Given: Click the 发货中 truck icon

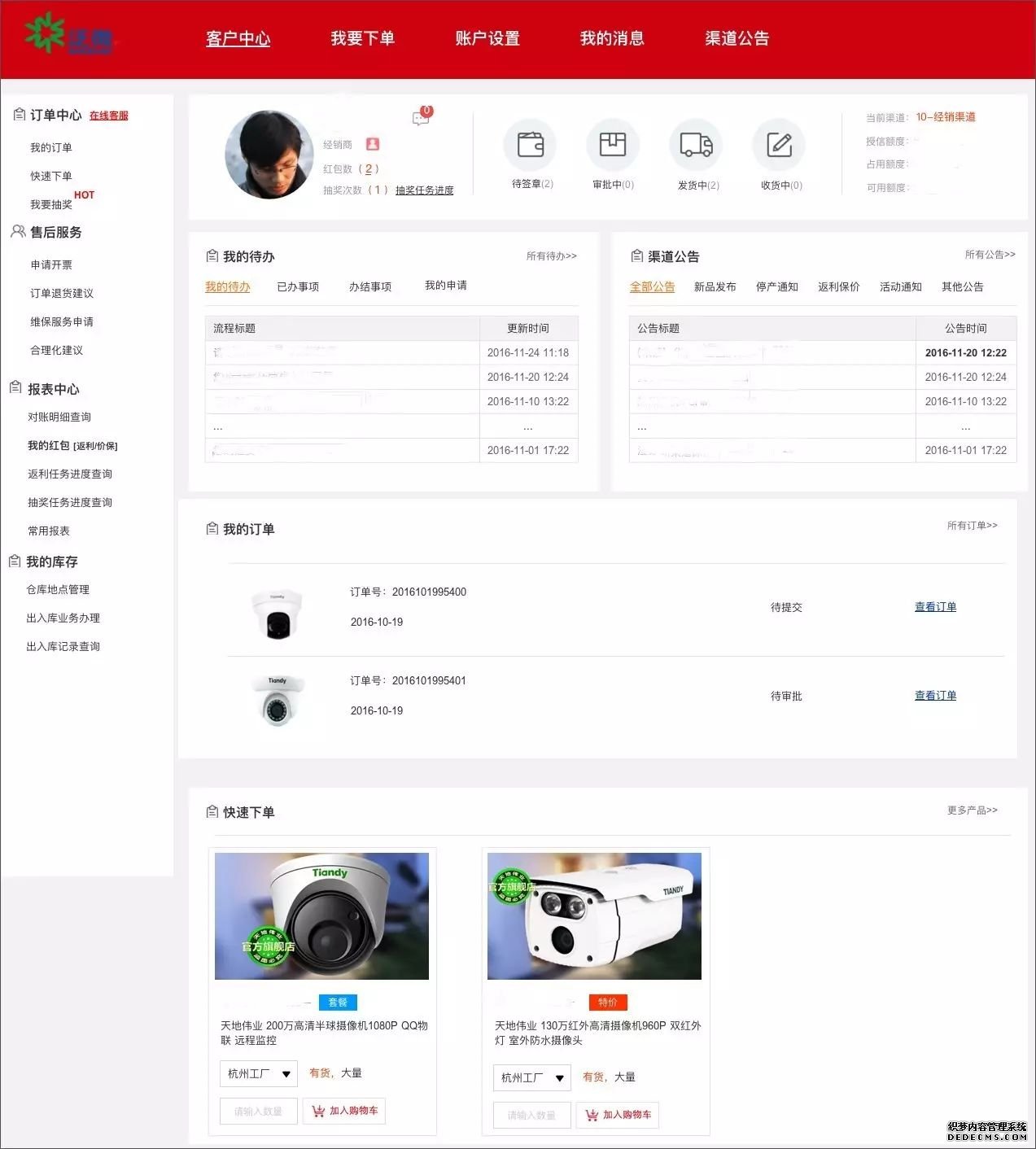Looking at the screenshot, I should (x=696, y=145).
